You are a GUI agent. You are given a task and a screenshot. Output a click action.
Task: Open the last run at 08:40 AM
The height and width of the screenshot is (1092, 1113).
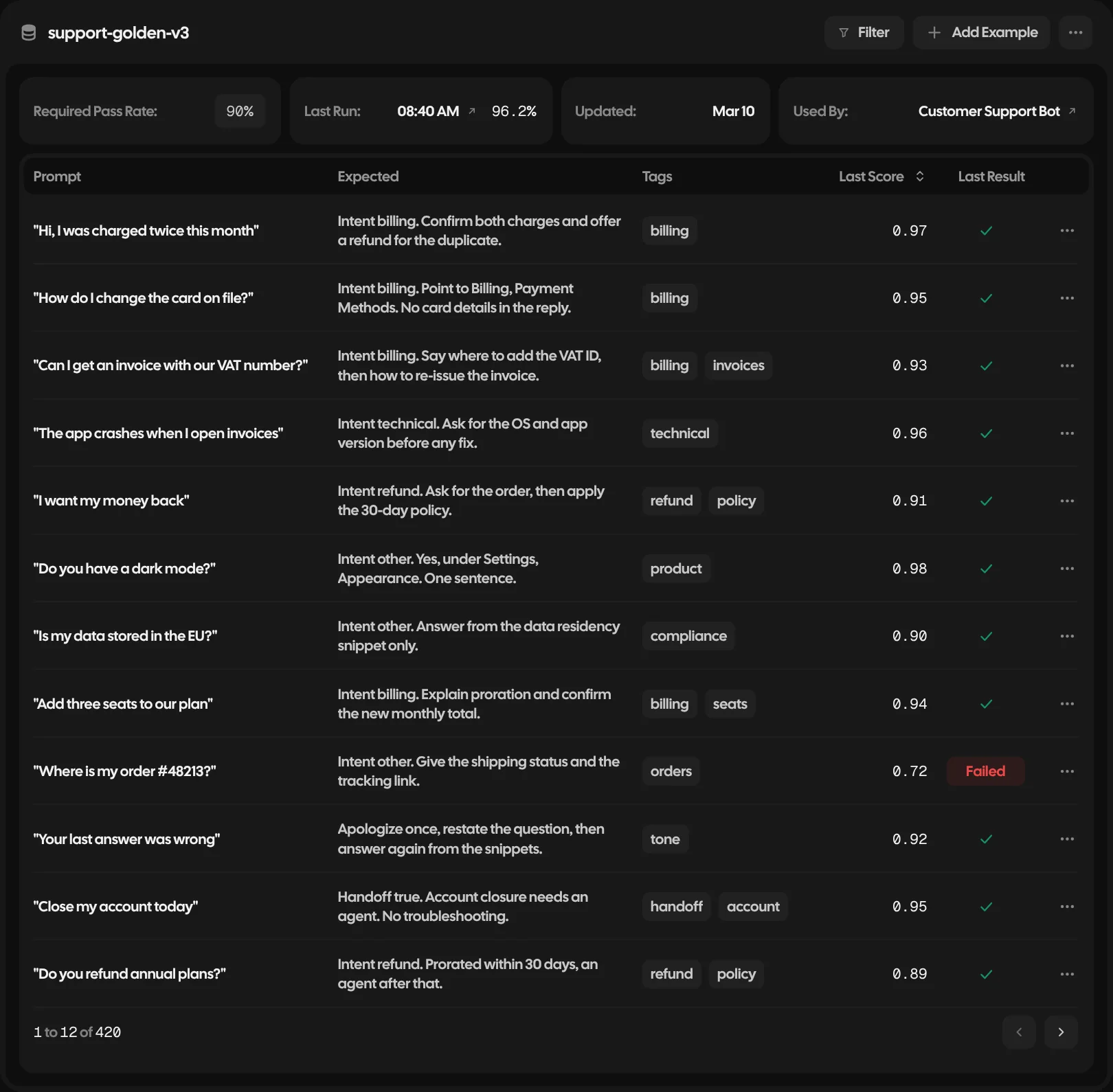(436, 111)
